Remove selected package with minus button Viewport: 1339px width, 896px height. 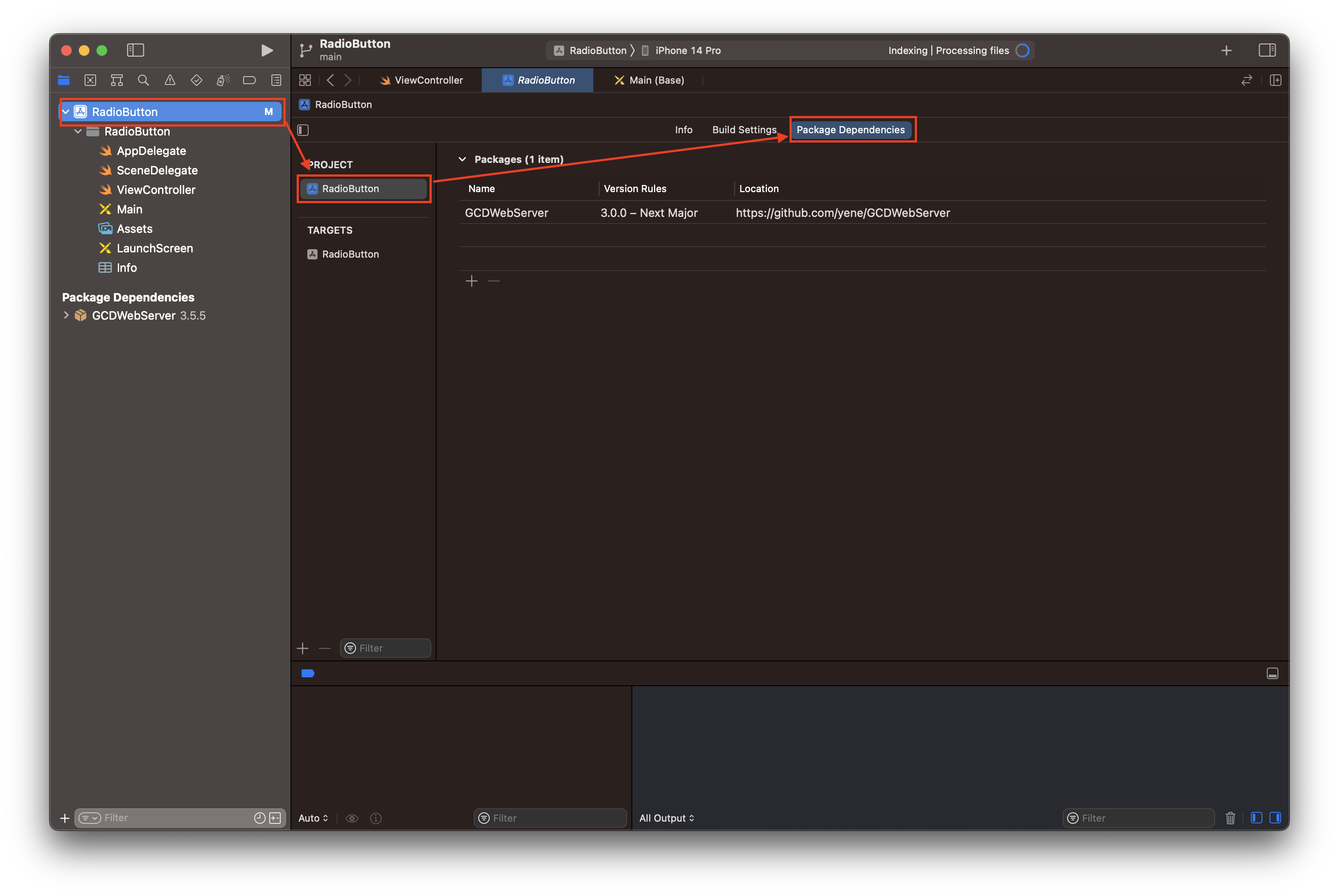[494, 281]
